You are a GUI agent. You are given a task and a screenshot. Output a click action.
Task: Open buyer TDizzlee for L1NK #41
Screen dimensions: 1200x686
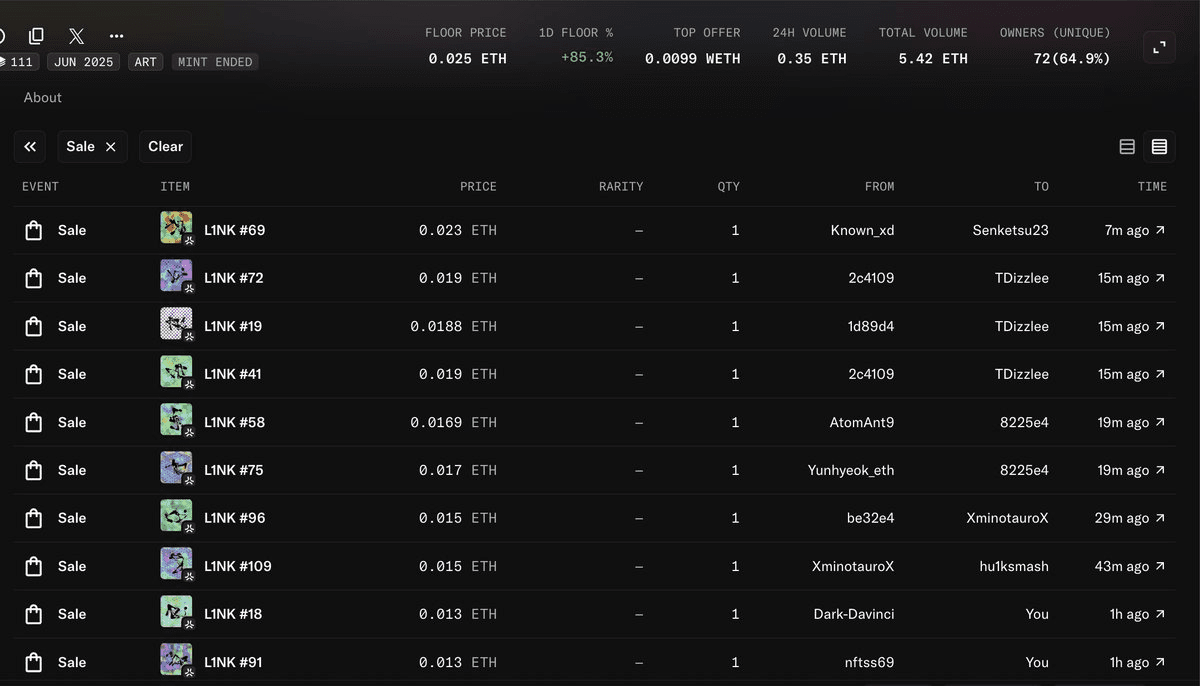coord(1022,374)
